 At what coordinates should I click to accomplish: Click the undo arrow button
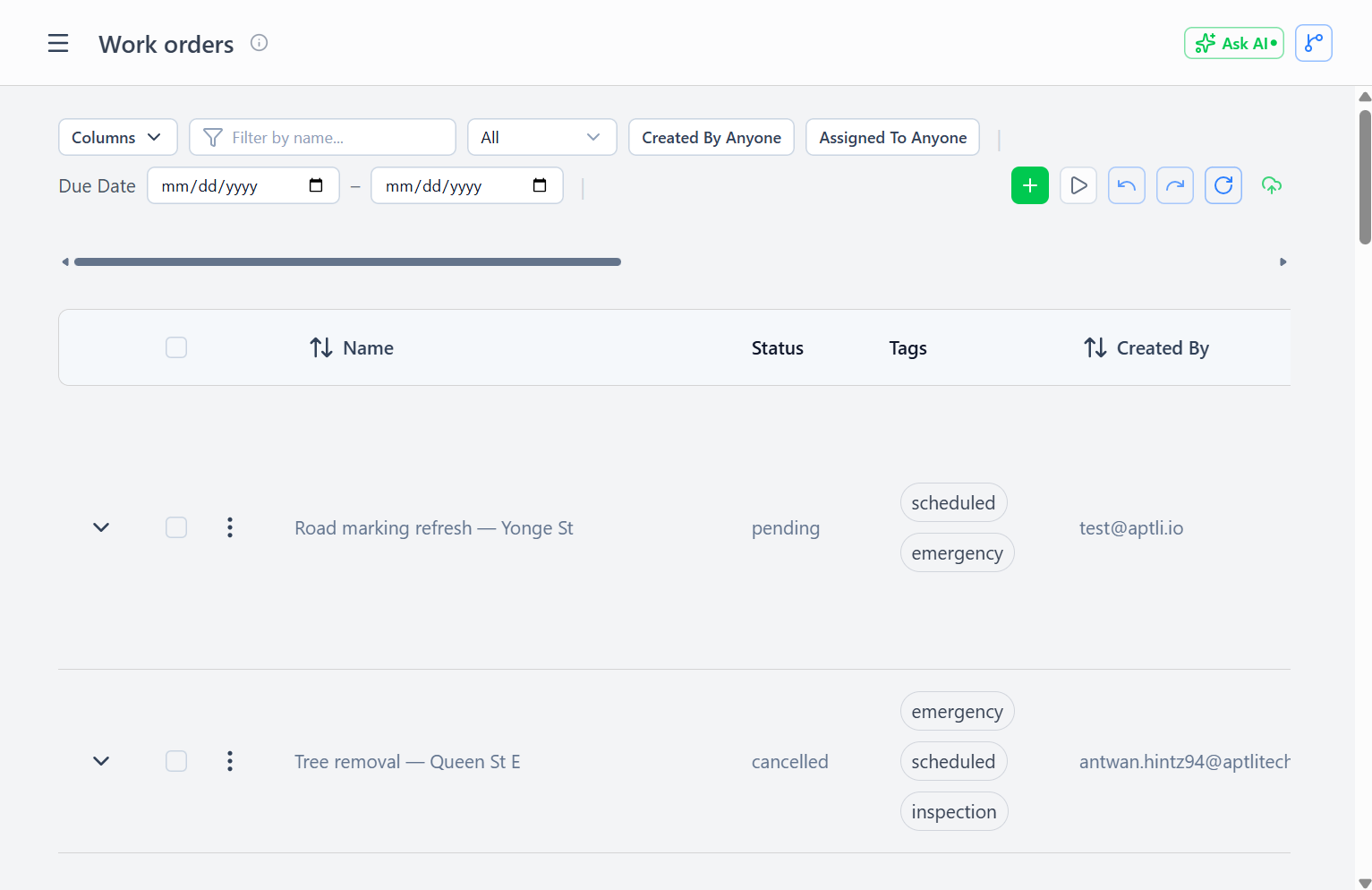[1126, 185]
